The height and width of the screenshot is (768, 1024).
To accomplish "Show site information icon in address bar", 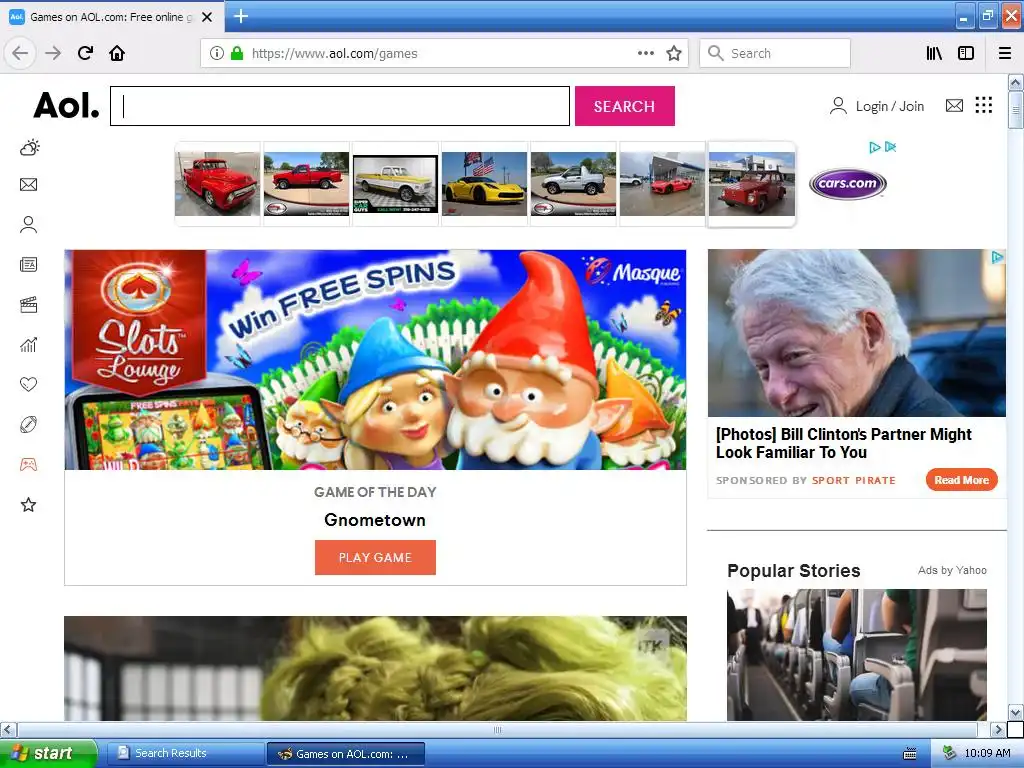I will coord(217,54).
